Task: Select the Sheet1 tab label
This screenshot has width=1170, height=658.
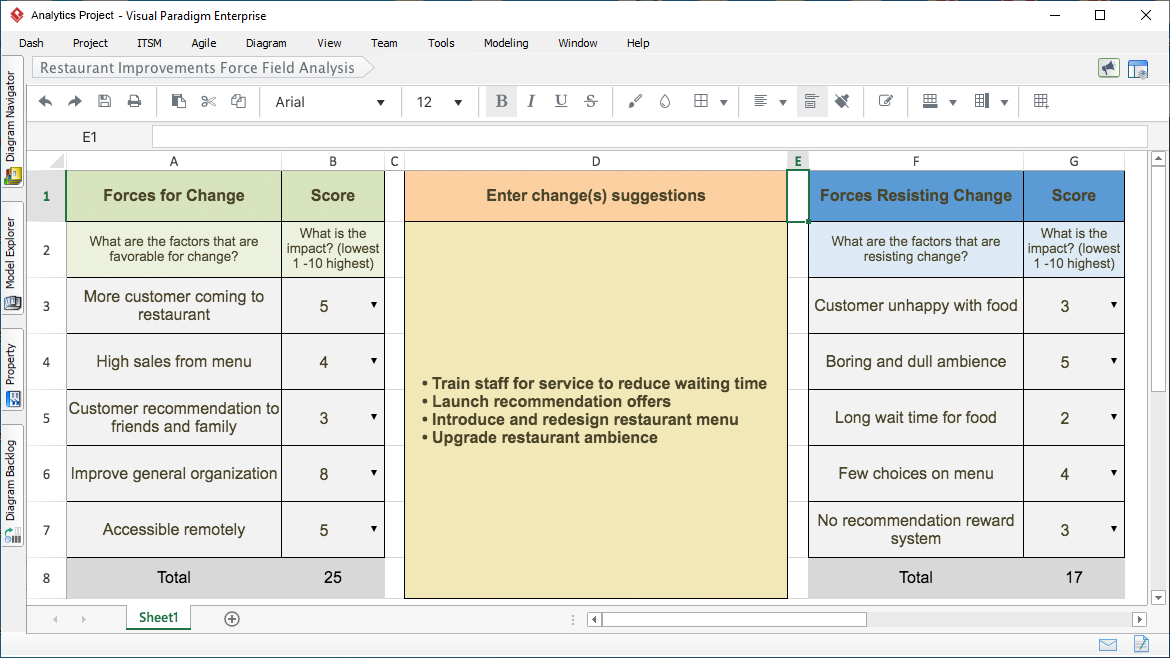Action: [x=157, y=618]
